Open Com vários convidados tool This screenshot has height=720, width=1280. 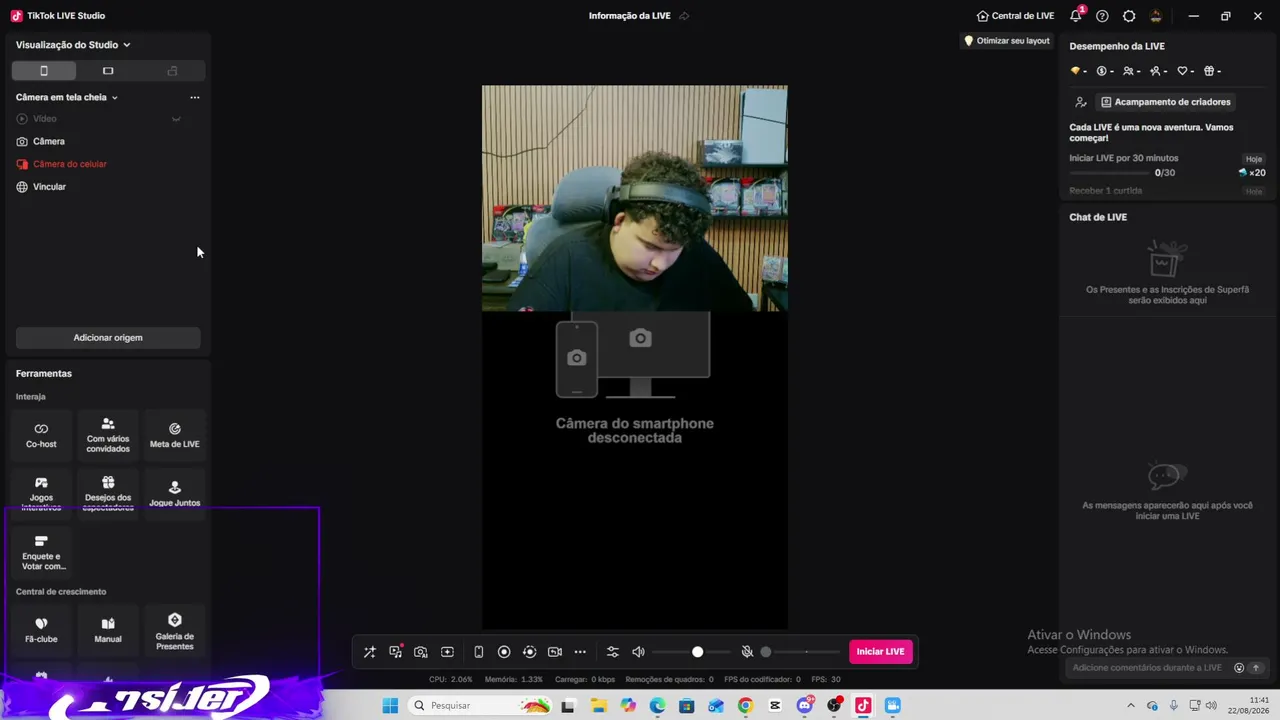[x=108, y=435]
